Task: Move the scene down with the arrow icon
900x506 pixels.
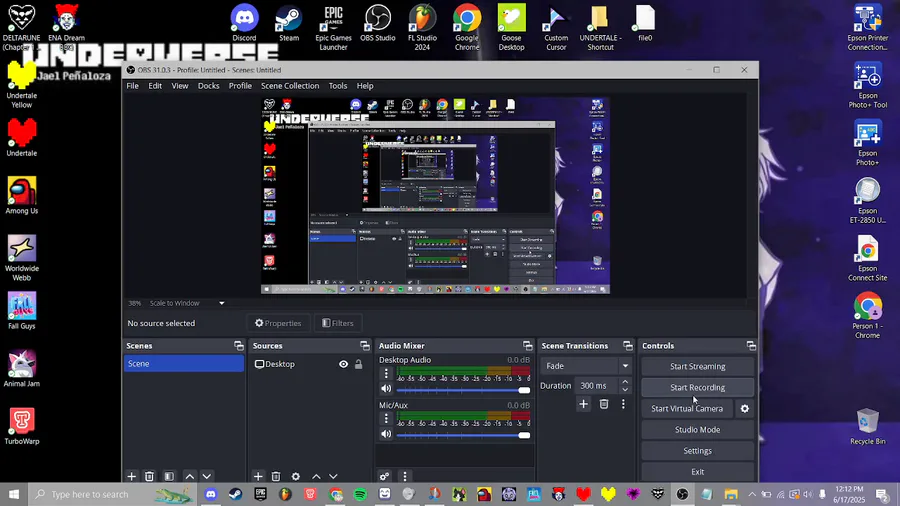Action: click(207, 476)
